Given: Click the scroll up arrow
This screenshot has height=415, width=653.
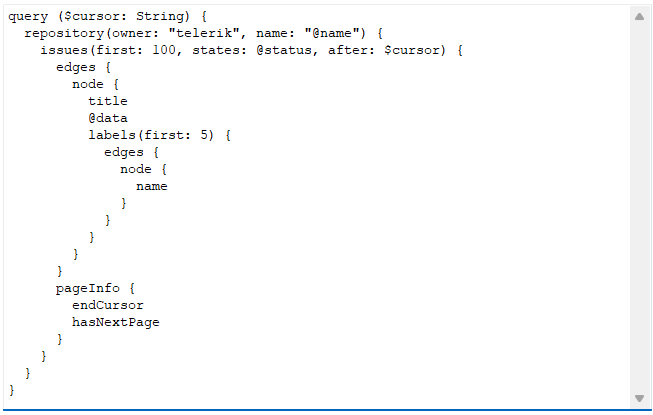Looking at the screenshot, I should click(639, 17).
